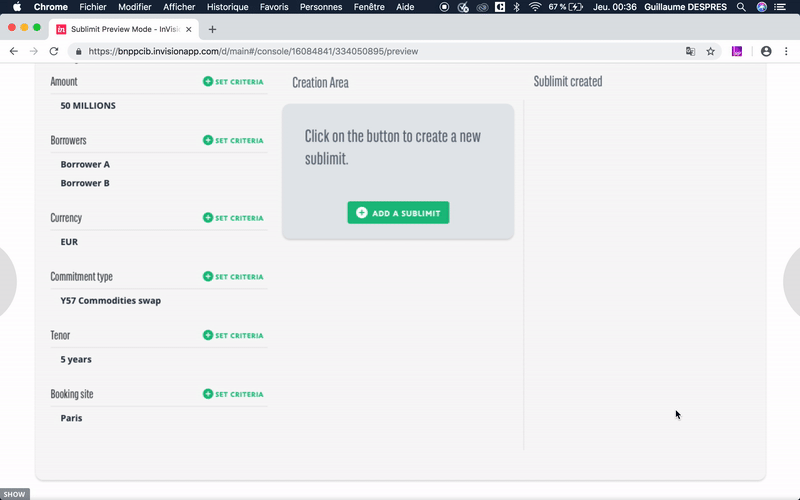This screenshot has width=800, height=500.
Task: Go back with browser back arrow
Action: coord(14,51)
